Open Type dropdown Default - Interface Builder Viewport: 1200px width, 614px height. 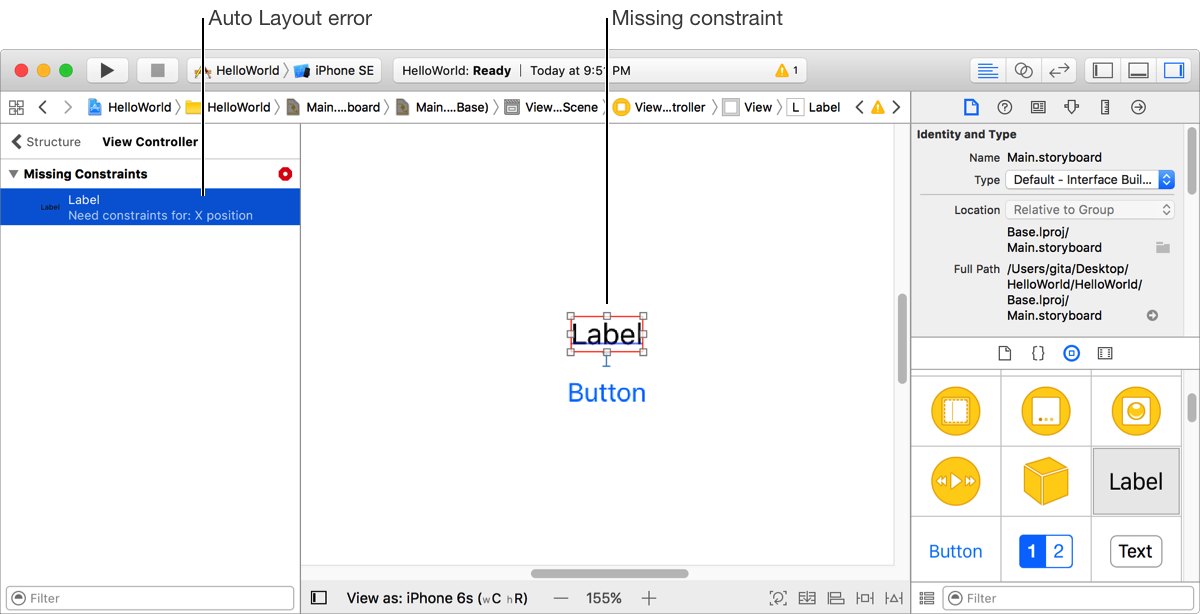tap(1090, 180)
